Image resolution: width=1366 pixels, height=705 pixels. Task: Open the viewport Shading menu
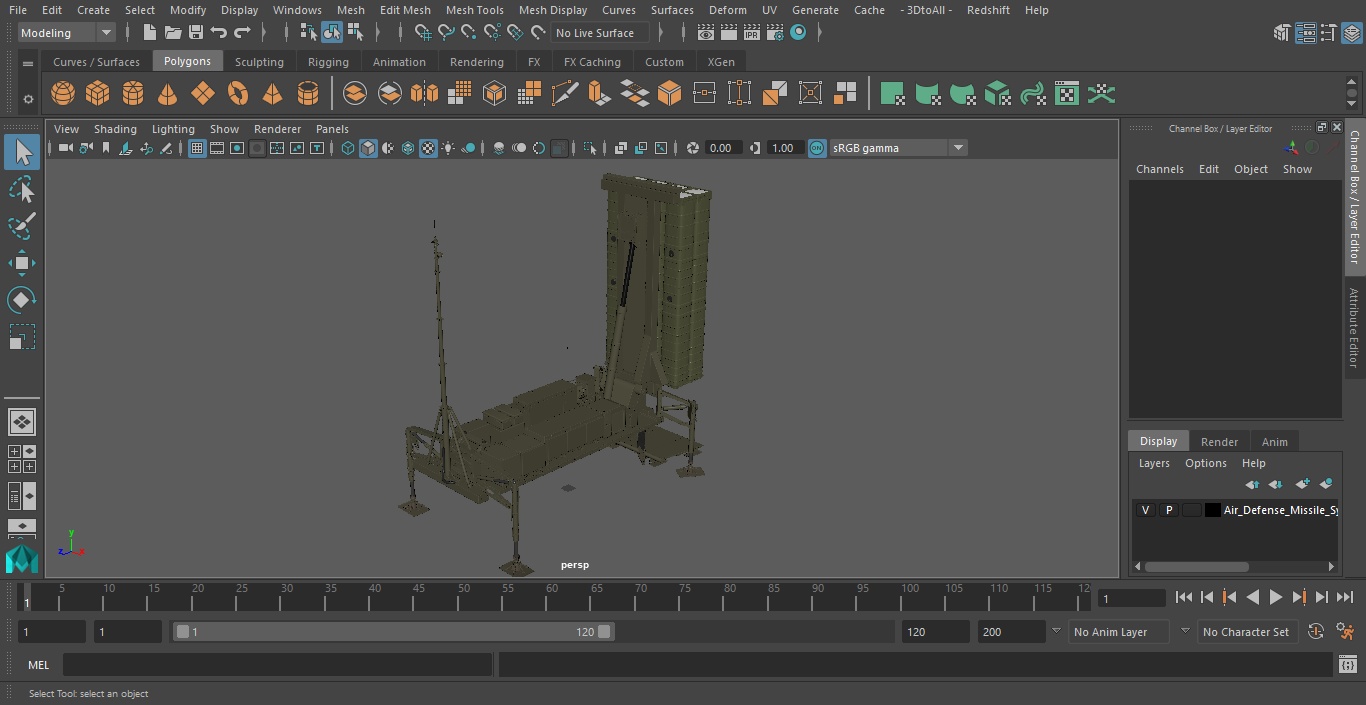pyautogui.click(x=115, y=129)
